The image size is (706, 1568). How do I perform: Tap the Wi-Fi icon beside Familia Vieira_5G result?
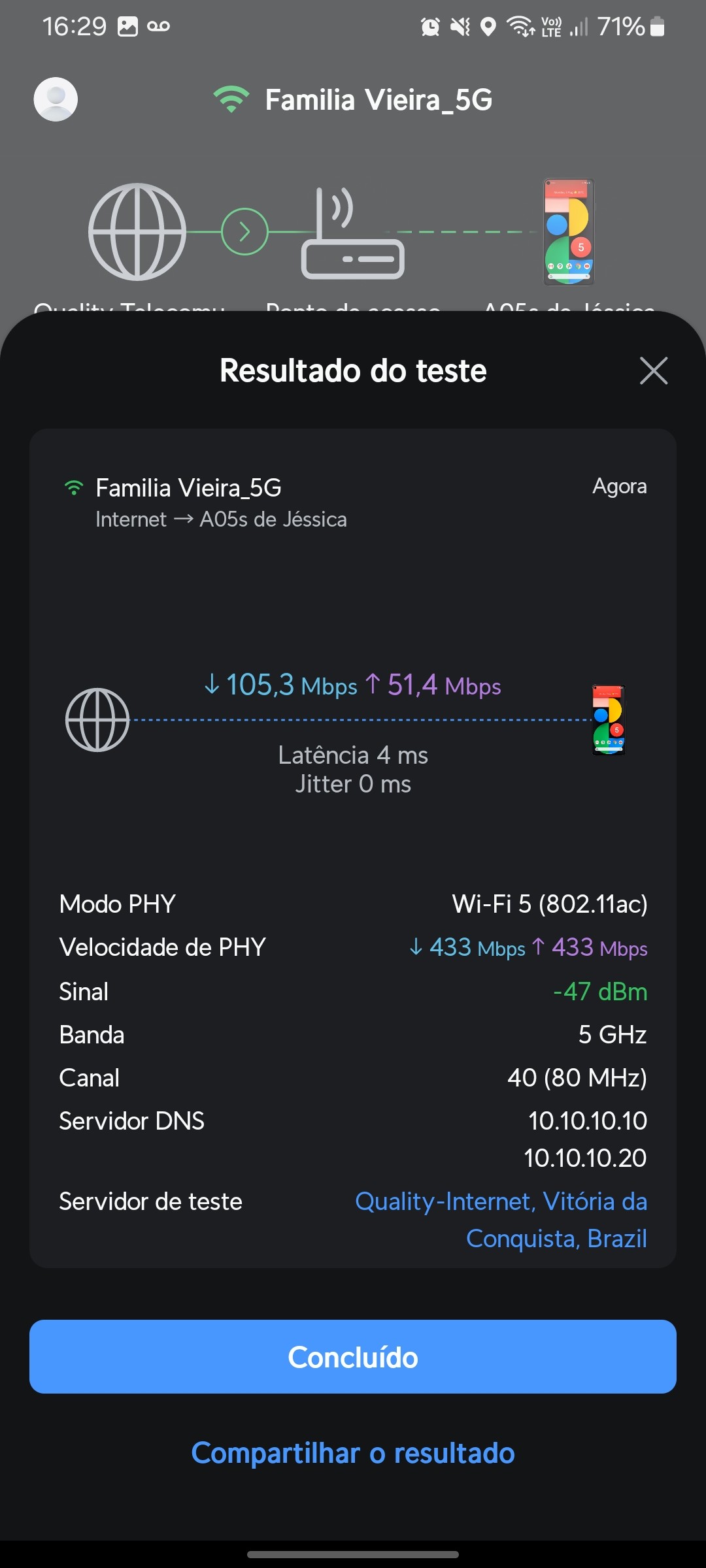pyautogui.click(x=74, y=488)
